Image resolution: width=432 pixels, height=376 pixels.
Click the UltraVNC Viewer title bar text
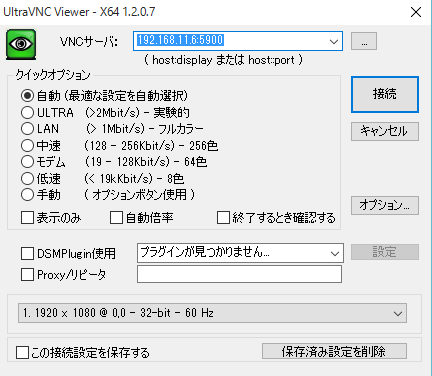click(79, 12)
